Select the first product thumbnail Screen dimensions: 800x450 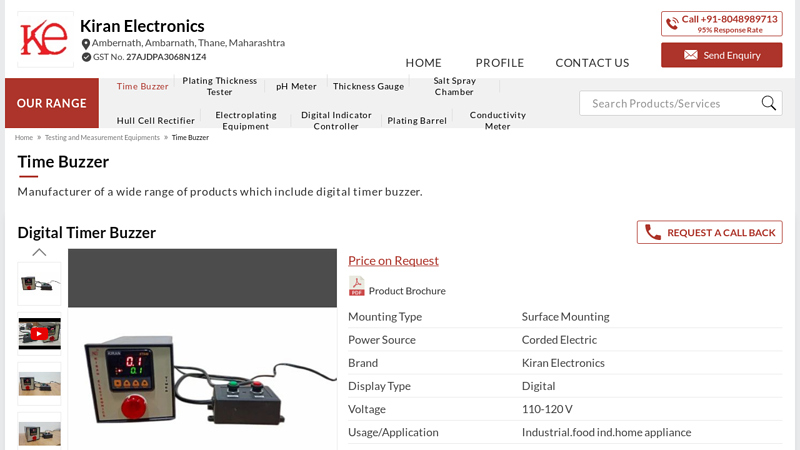[x=39, y=284]
